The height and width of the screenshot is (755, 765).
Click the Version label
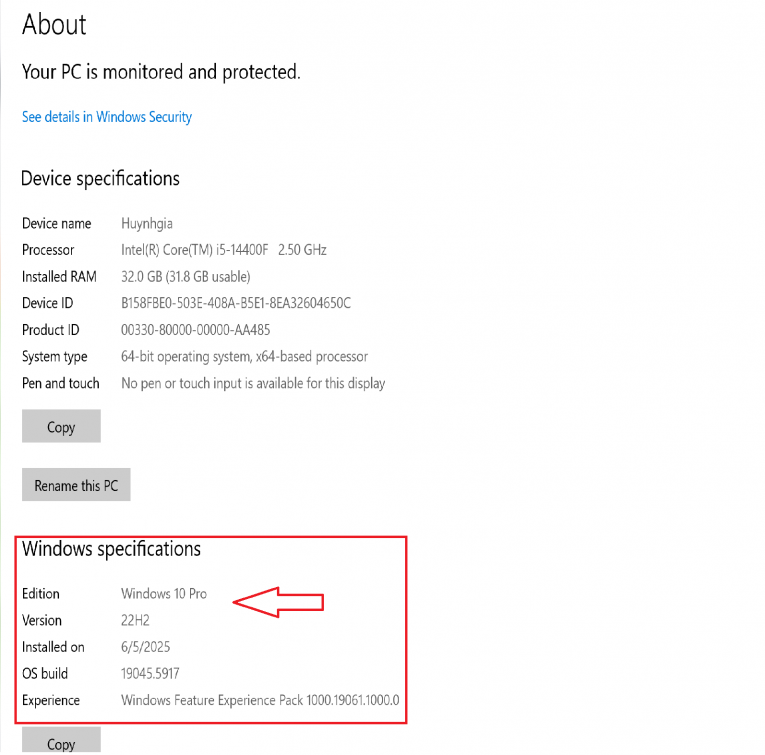(41, 621)
